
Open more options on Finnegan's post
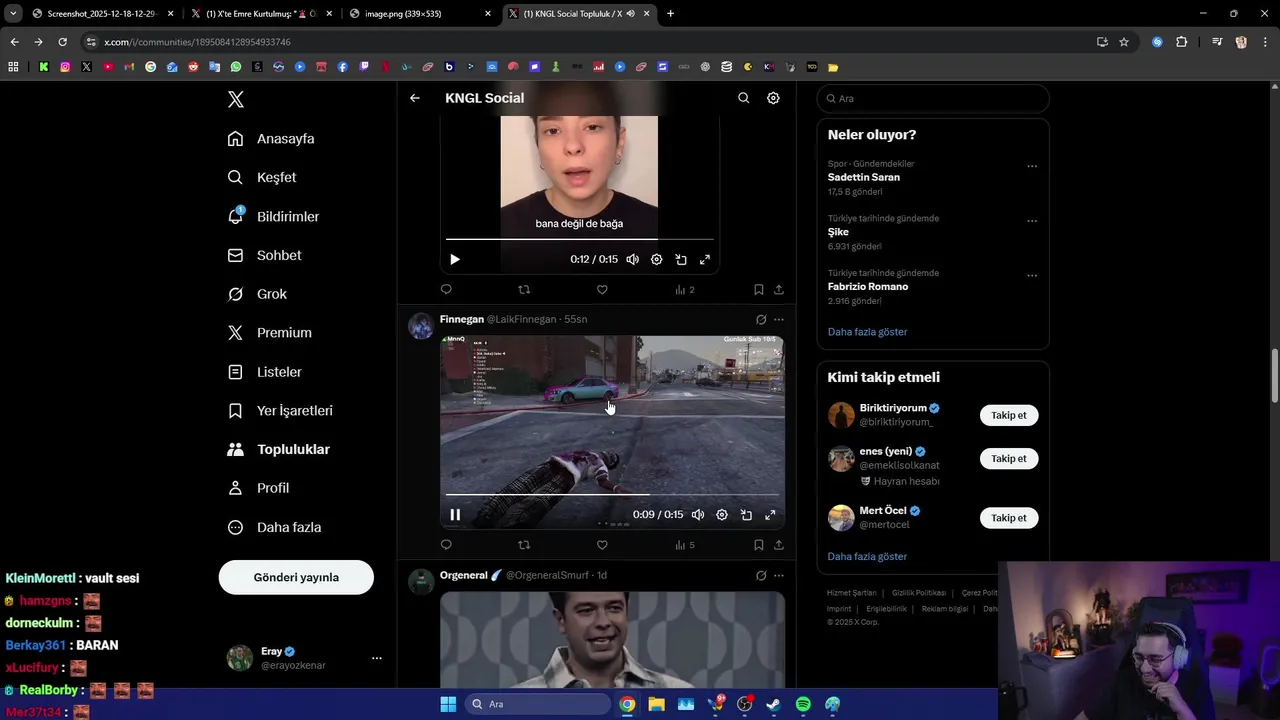coord(779,320)
